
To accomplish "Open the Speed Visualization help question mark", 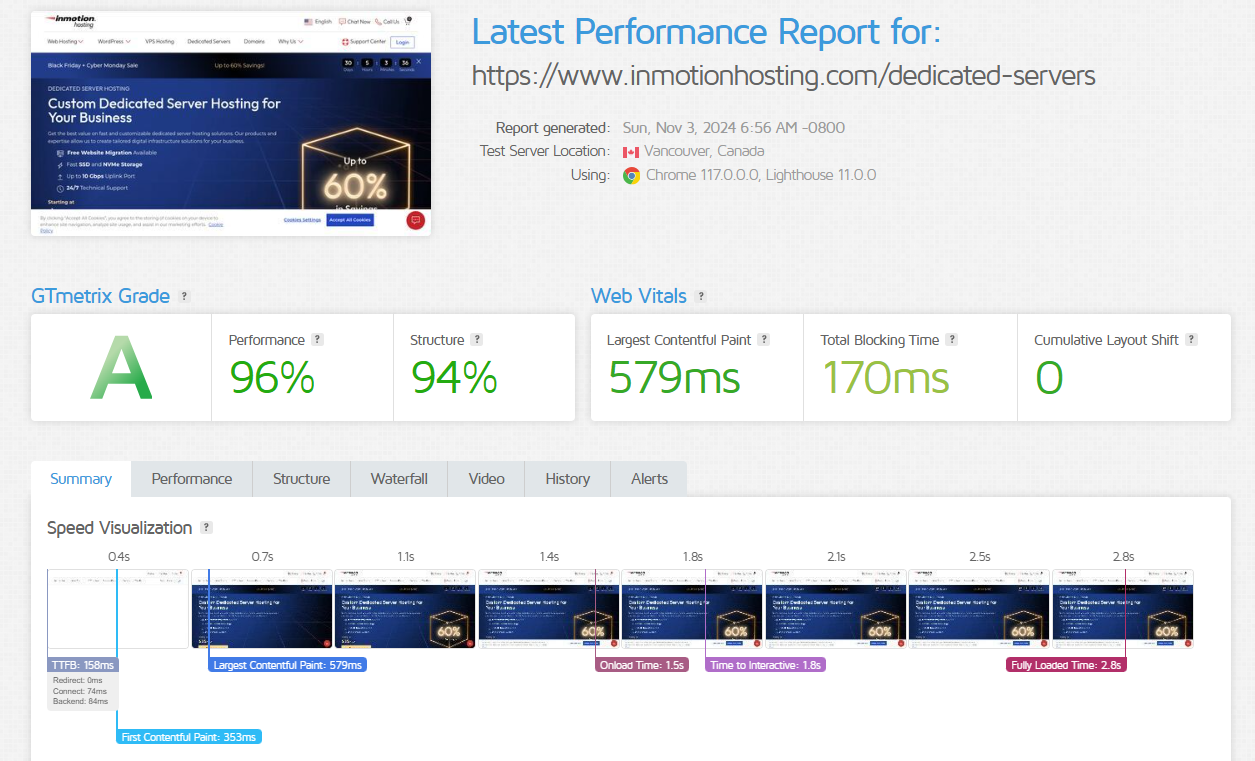I will [206, 528].
